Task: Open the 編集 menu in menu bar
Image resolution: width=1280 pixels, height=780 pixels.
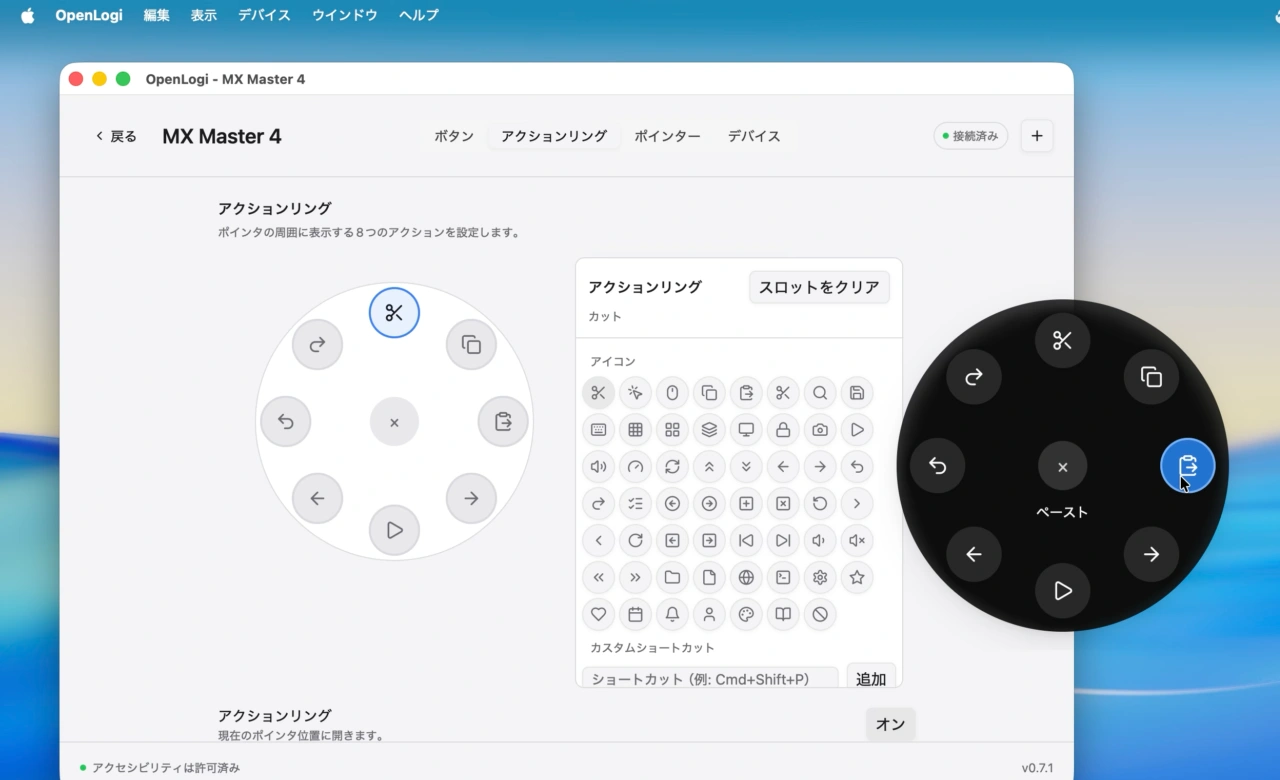Action: pyautogui.click(x=156, y=15)
